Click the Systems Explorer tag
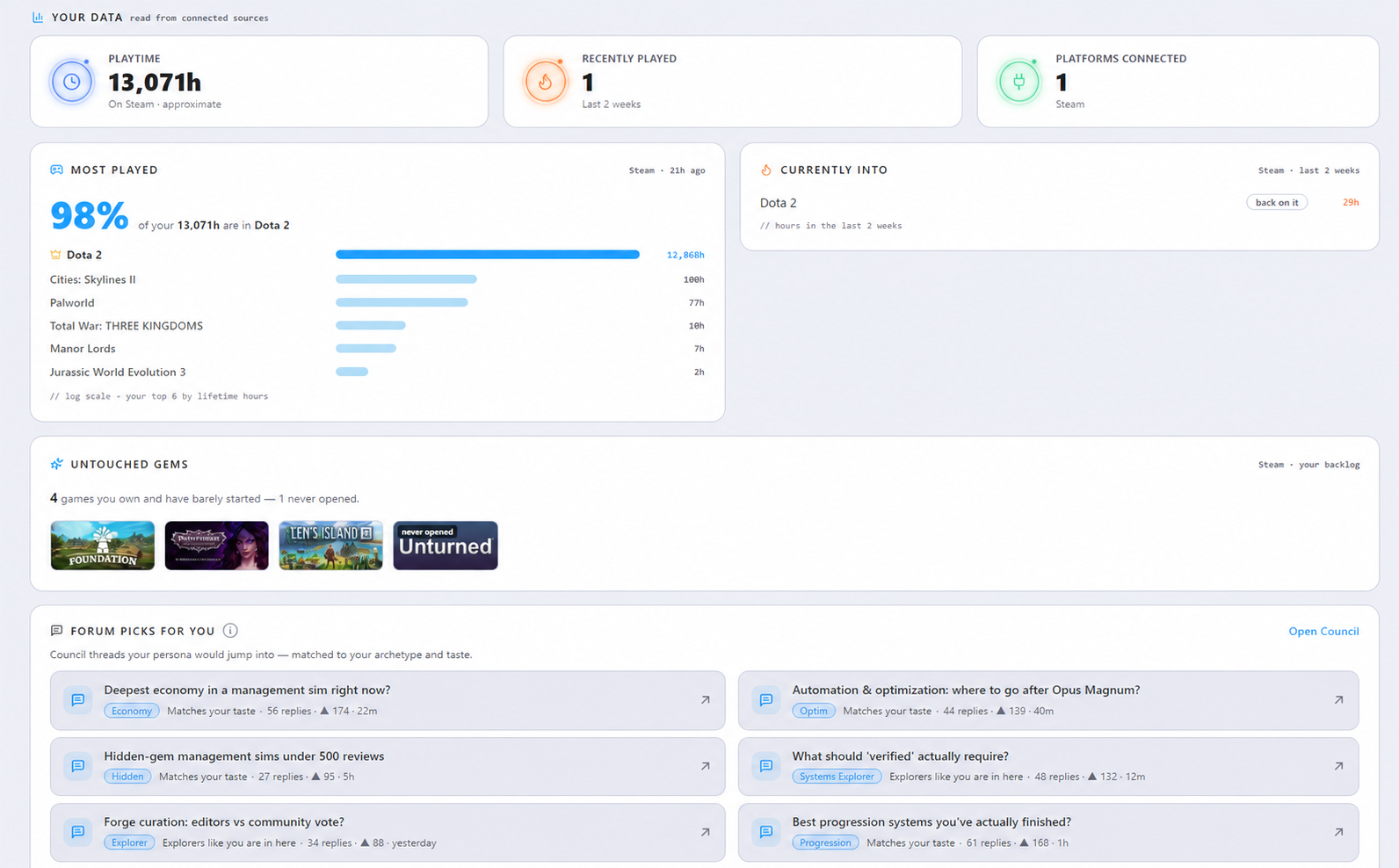The height and width of the screenshot is (868, 1399). [x=837, y=777]
